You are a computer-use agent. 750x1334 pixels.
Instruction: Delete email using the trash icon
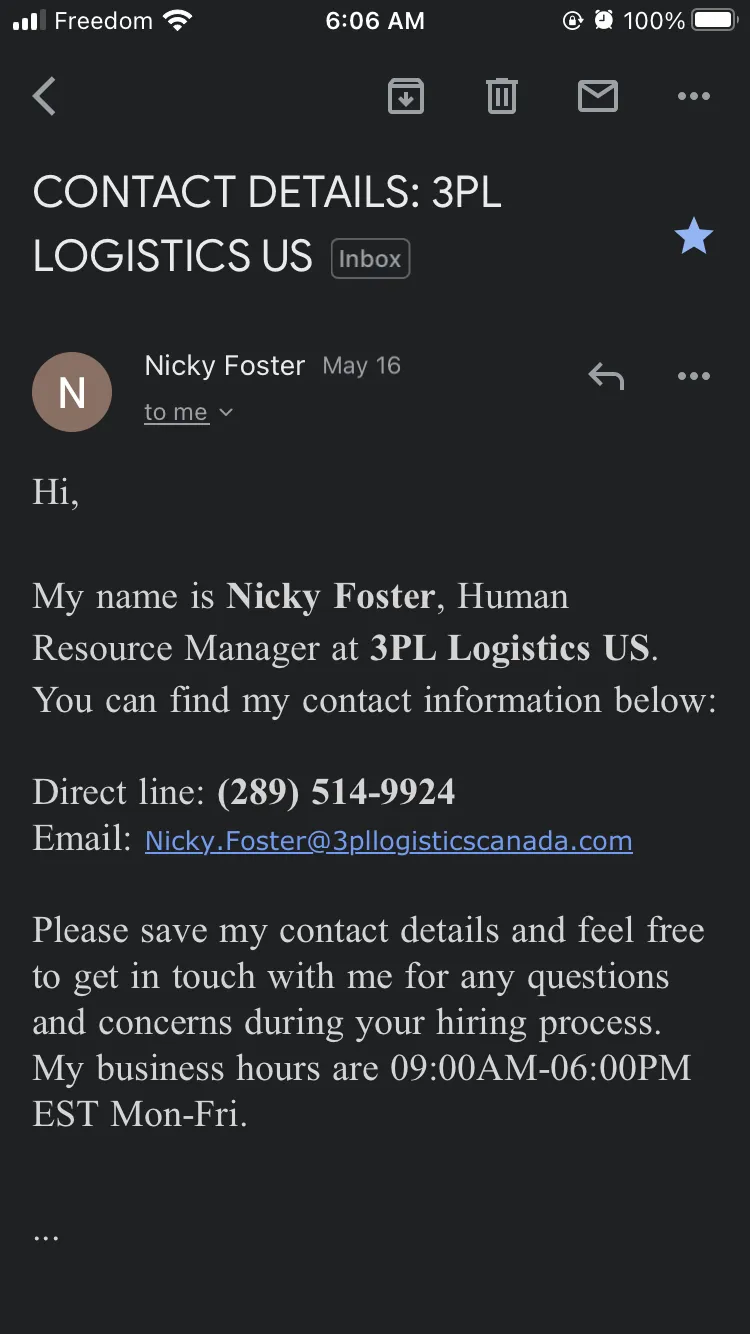tap(501, 97)
